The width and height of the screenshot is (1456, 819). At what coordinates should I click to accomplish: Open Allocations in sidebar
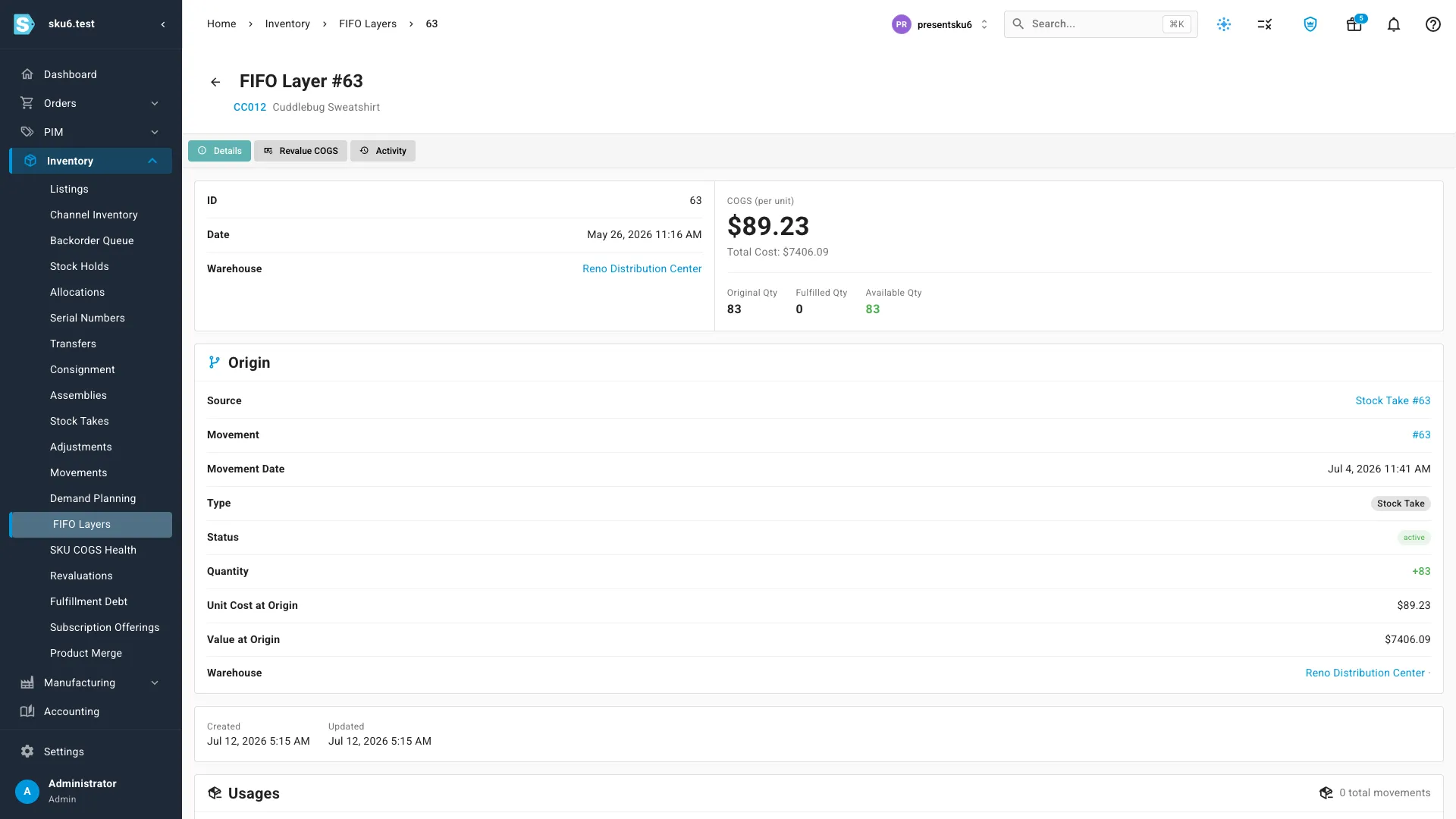(x=77, y=292)
